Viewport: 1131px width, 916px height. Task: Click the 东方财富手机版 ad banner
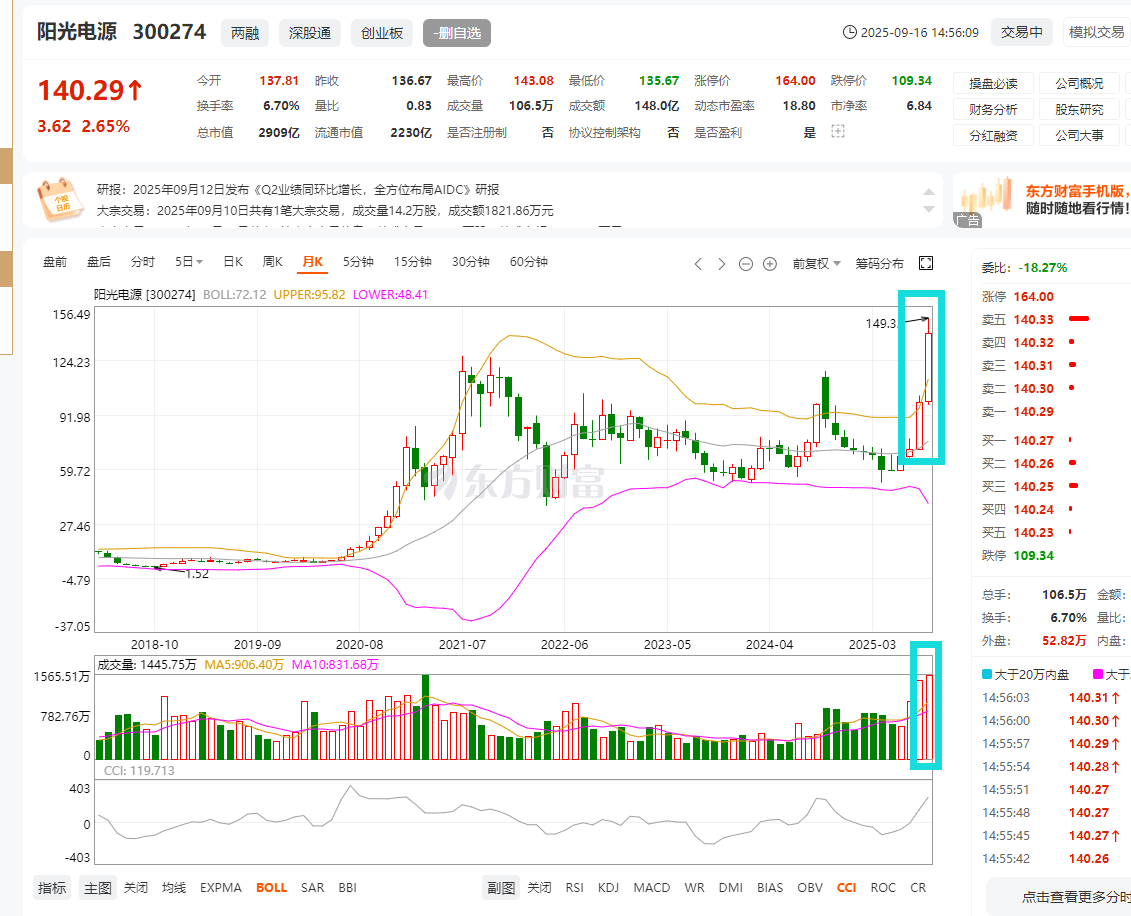coord(1042,200)
